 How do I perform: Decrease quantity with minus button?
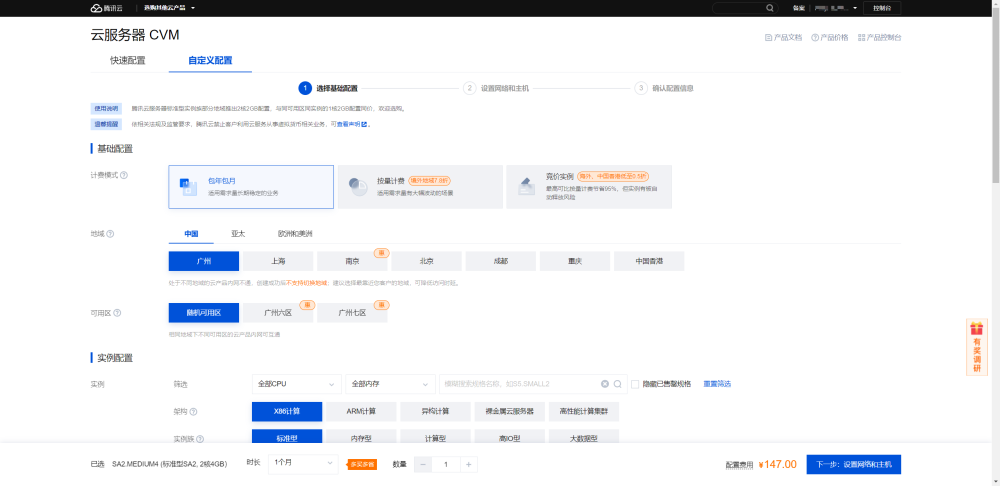pos(422,464)
